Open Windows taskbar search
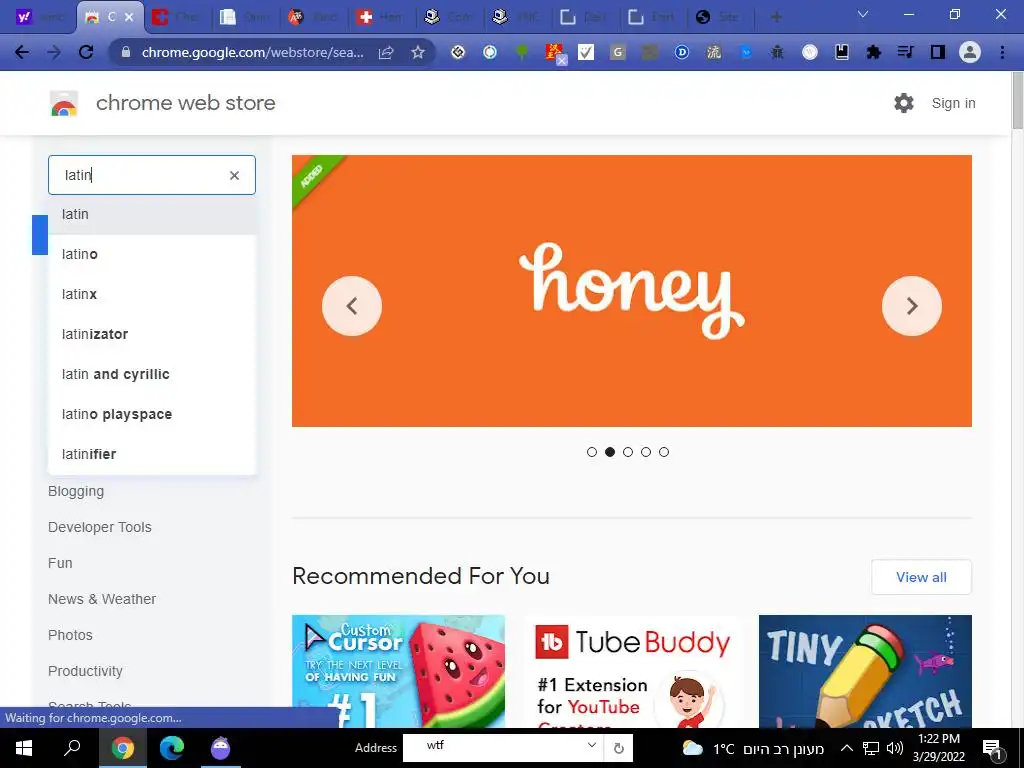Screen dimensions: 1024x768 tap(72, 748)
